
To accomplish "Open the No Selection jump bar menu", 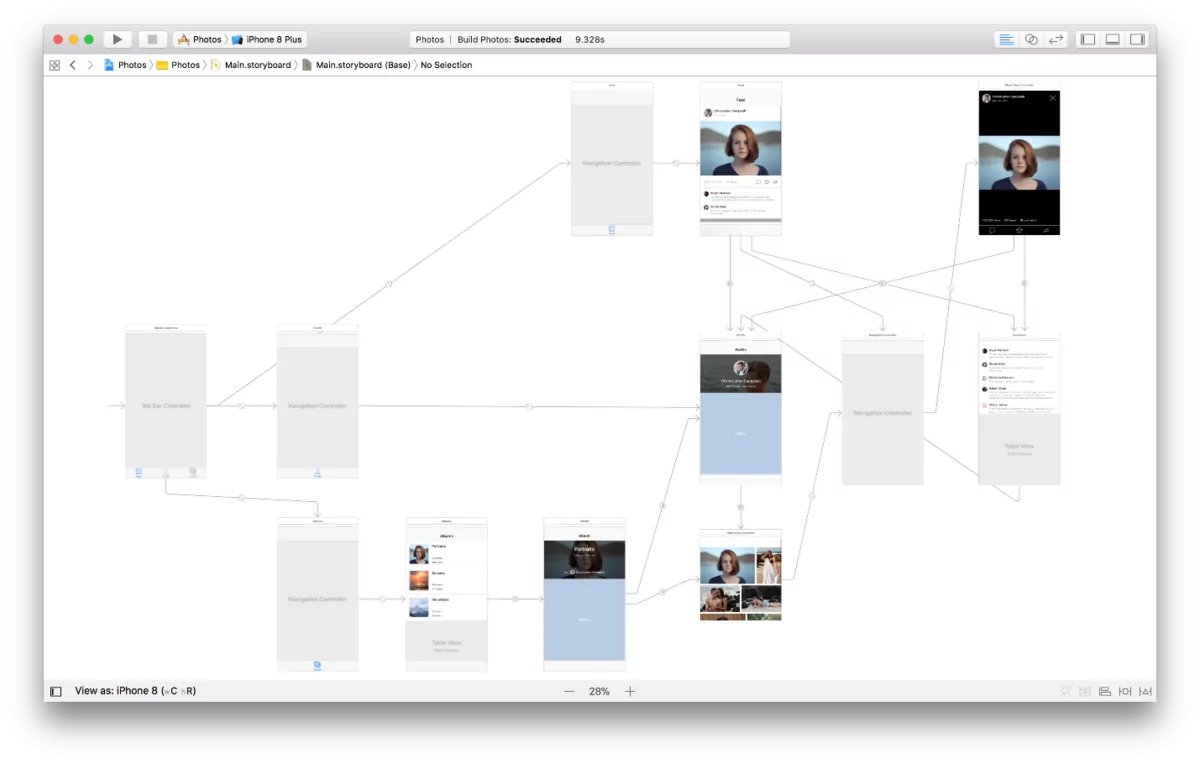I will point(446,65).
